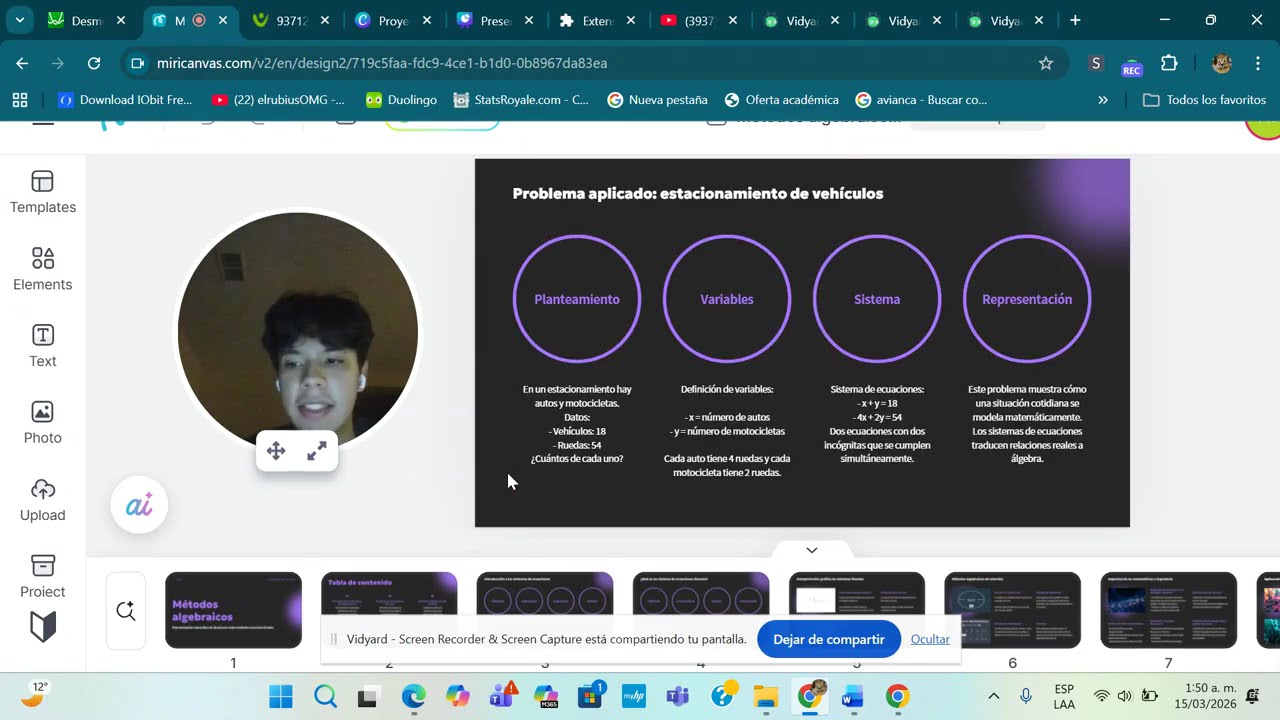Open the Oferta académica bookmark

pos(782,100)
